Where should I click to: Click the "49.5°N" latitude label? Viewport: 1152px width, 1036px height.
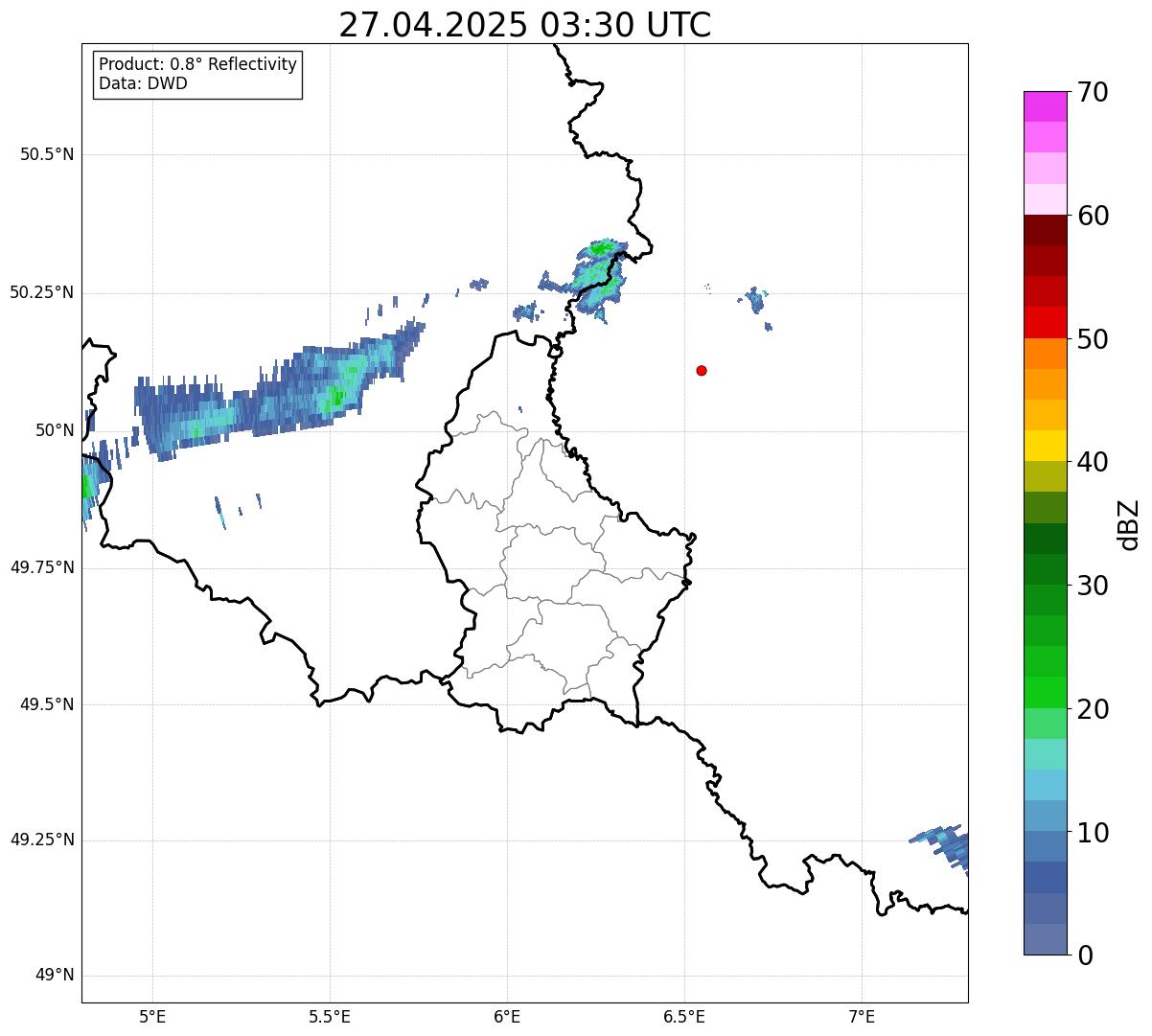click(47, 704)
